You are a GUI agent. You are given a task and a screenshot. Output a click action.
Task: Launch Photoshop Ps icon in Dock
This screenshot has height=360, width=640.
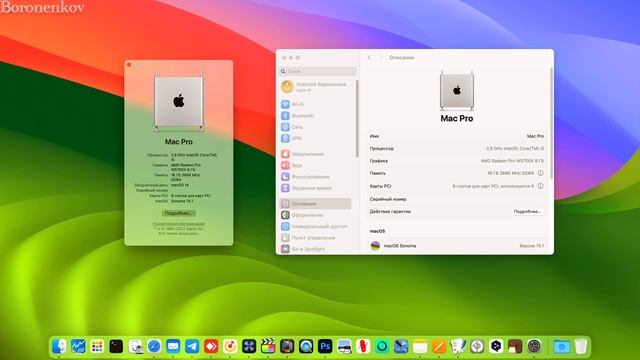point(325,347)
